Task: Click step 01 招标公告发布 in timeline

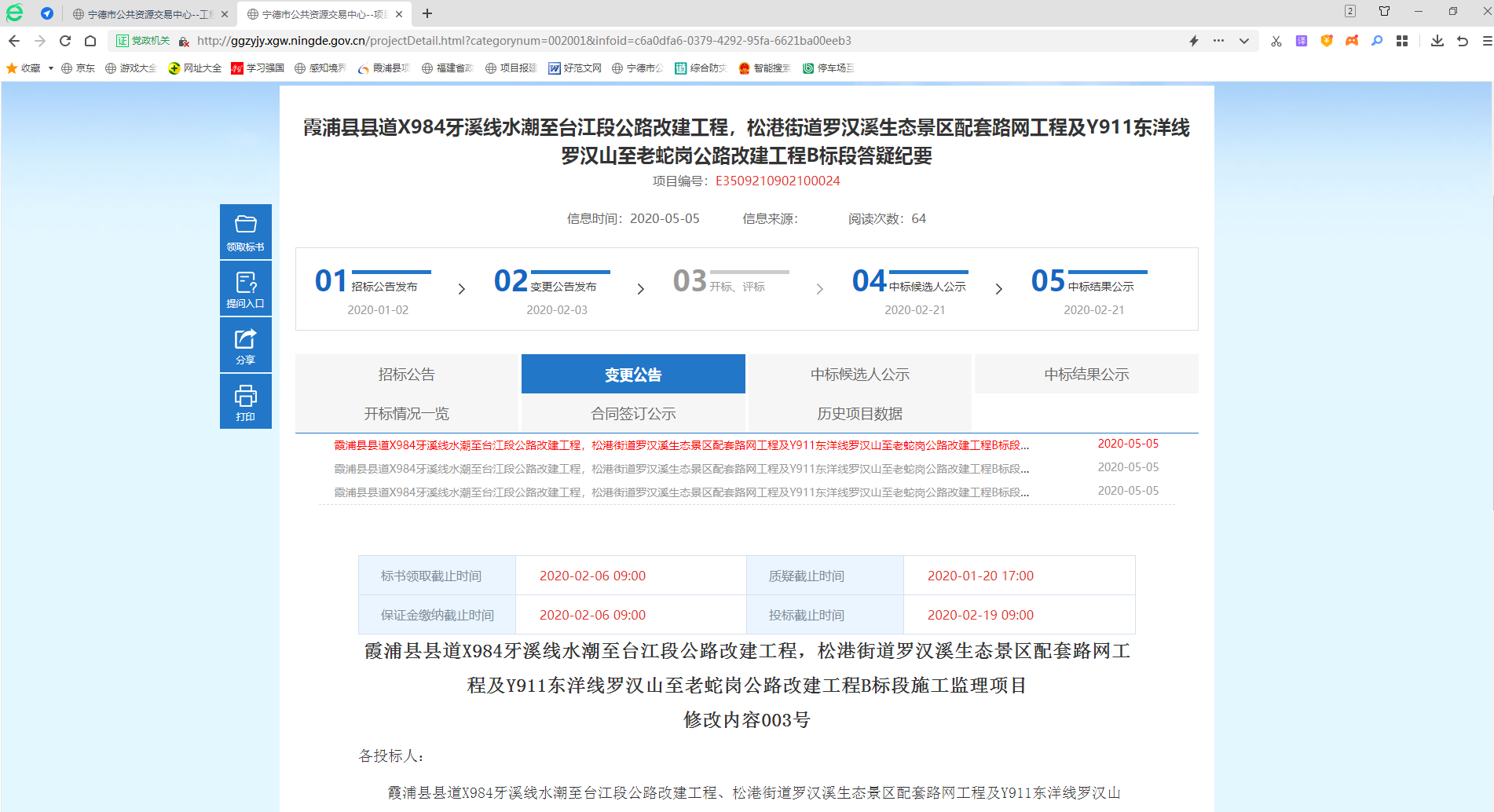Action: tap(377, 289)
